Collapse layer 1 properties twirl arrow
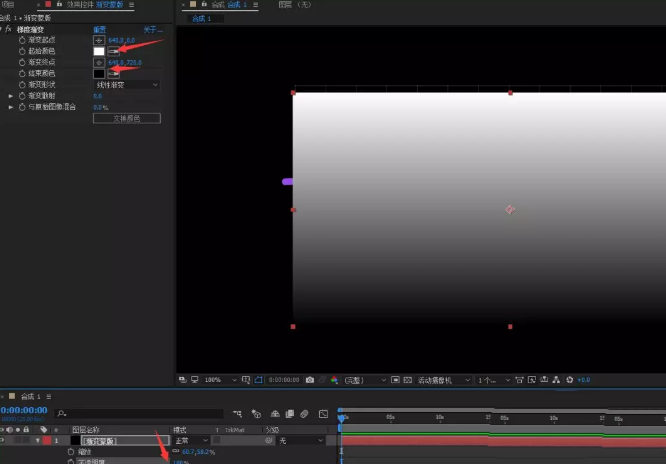The image size is (666, 464). click(x=38, y=441)
